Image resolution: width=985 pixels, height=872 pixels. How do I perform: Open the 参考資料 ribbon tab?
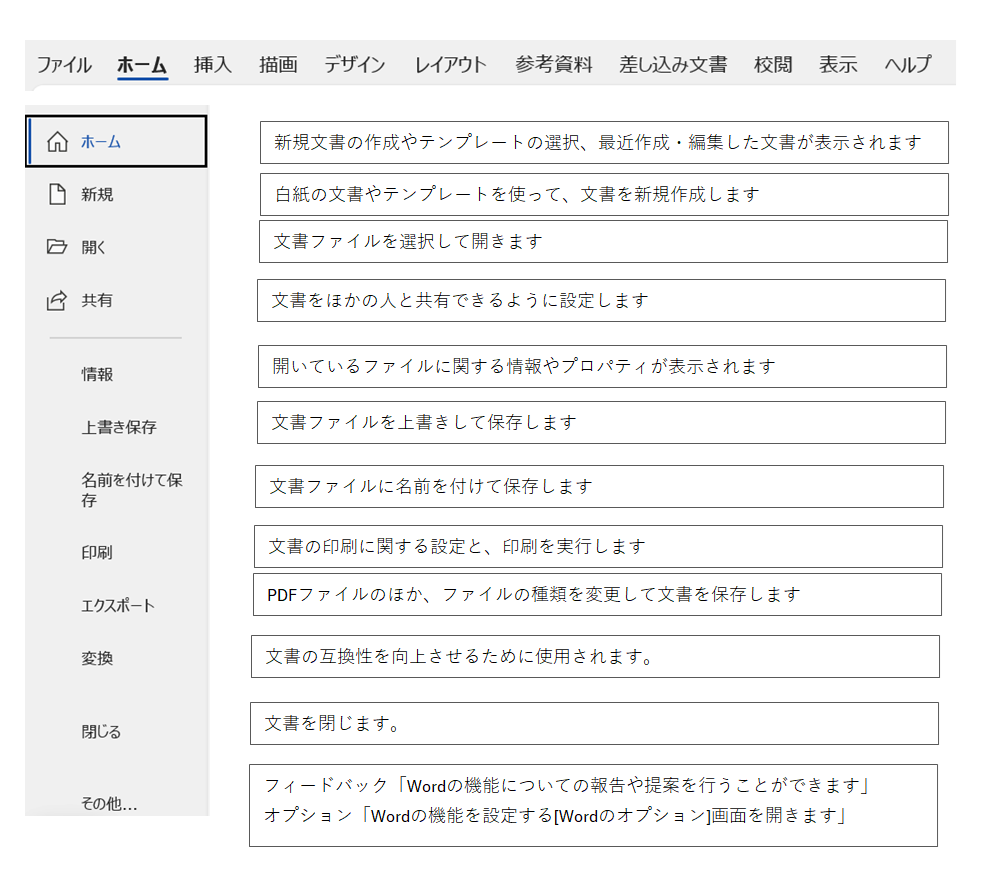[x=554, y=65]
